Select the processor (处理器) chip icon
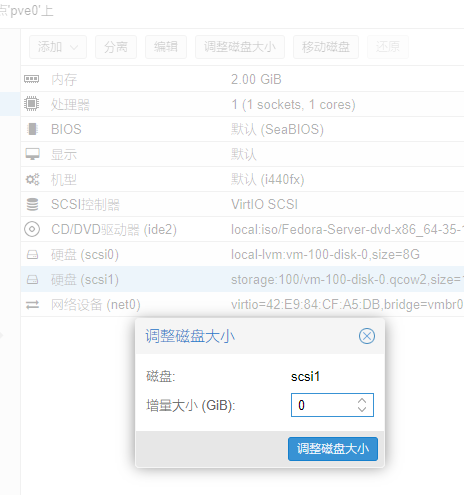 click(x=32, y=104)
